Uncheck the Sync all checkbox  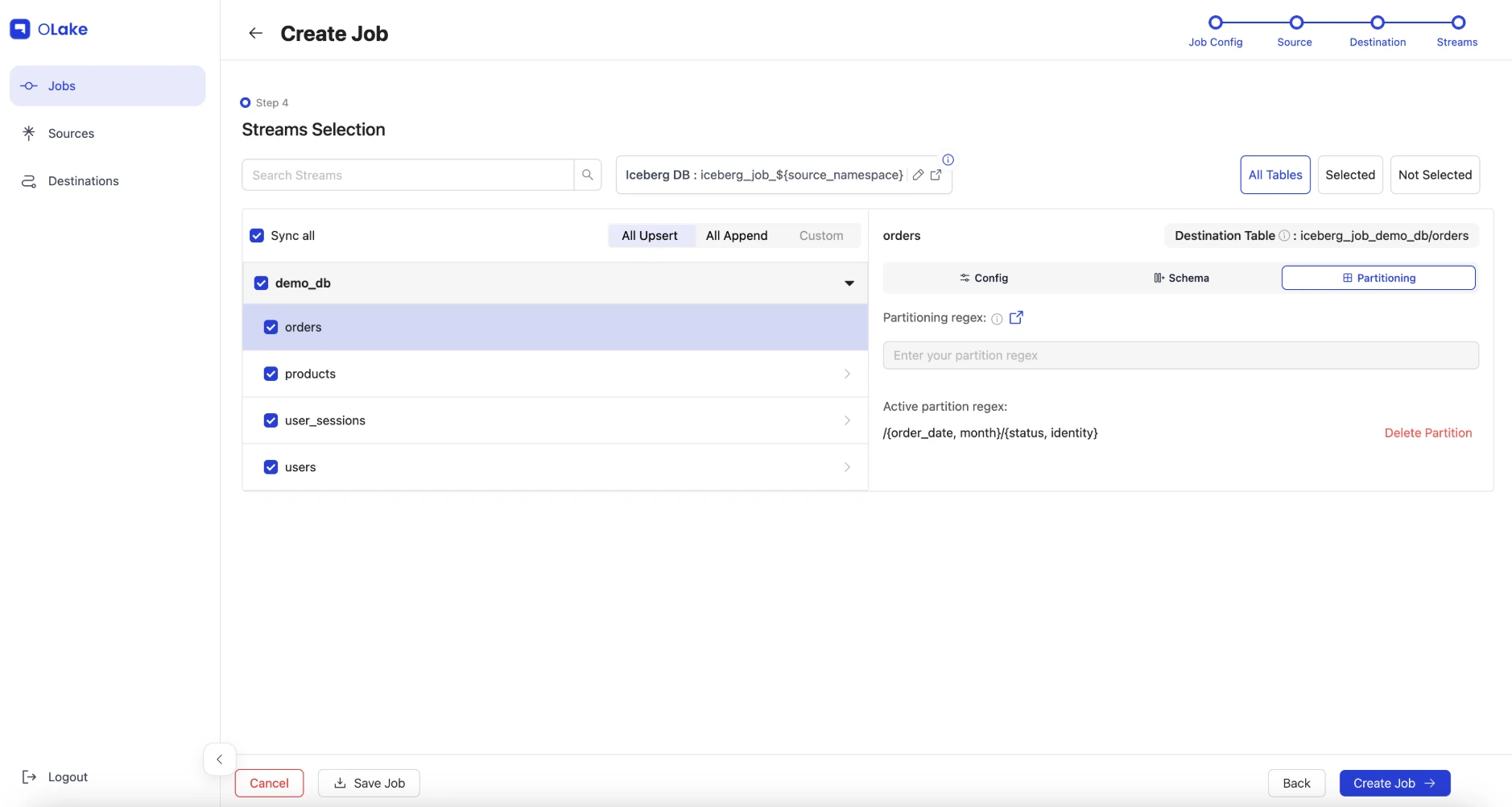[257, 235]
